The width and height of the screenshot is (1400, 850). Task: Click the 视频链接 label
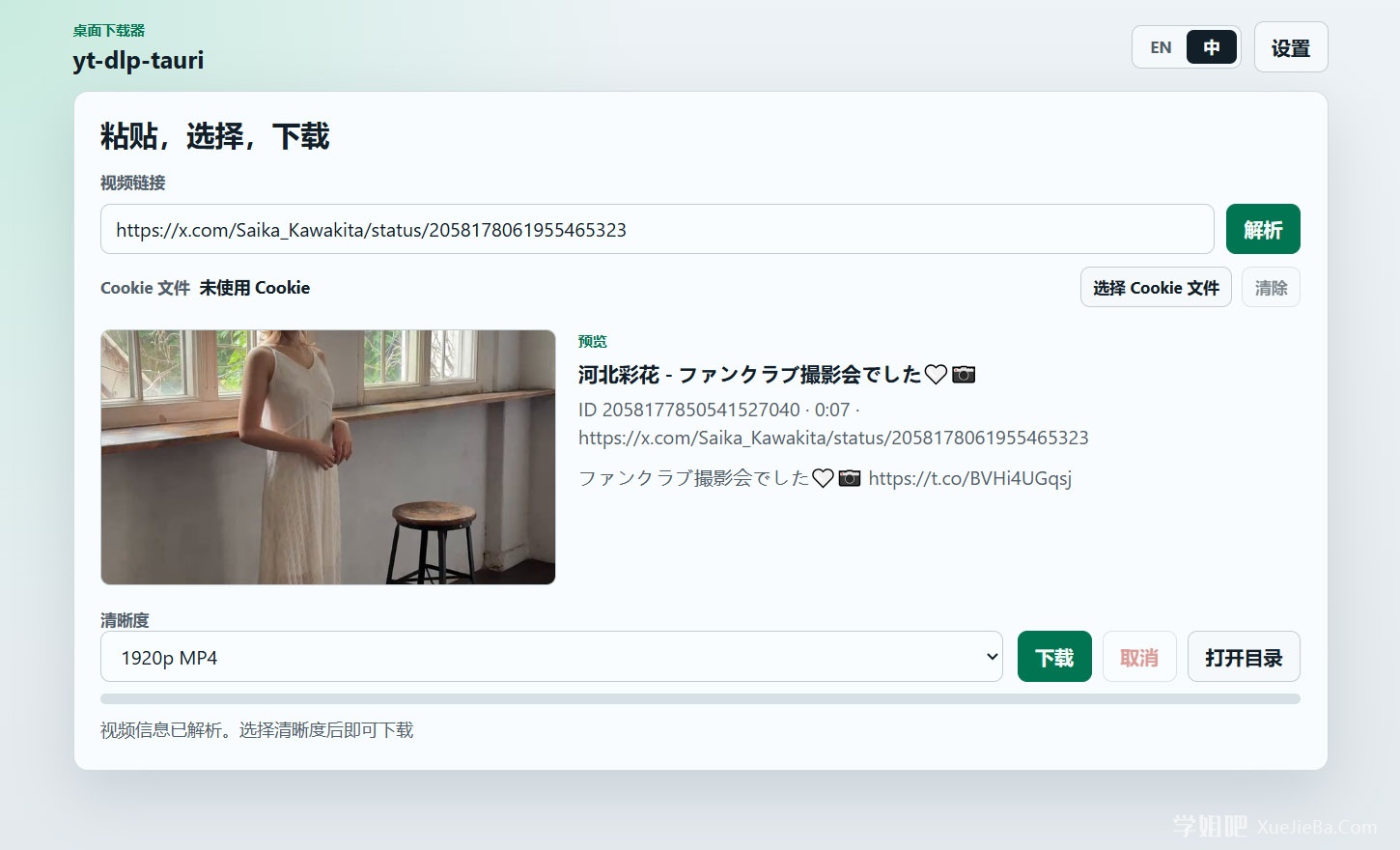click(133, 183)
